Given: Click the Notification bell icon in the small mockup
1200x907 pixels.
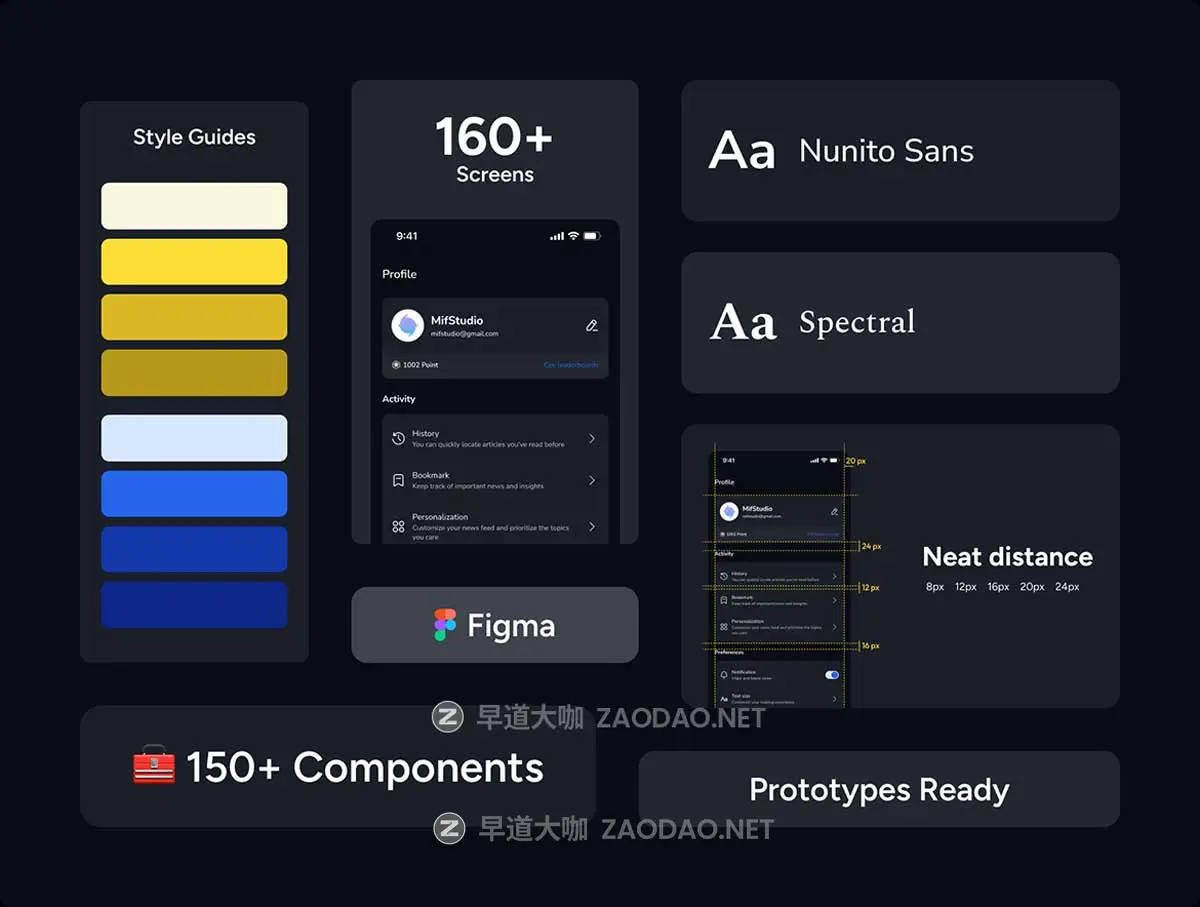Looking at the screenshot, I should click(724, 675).
